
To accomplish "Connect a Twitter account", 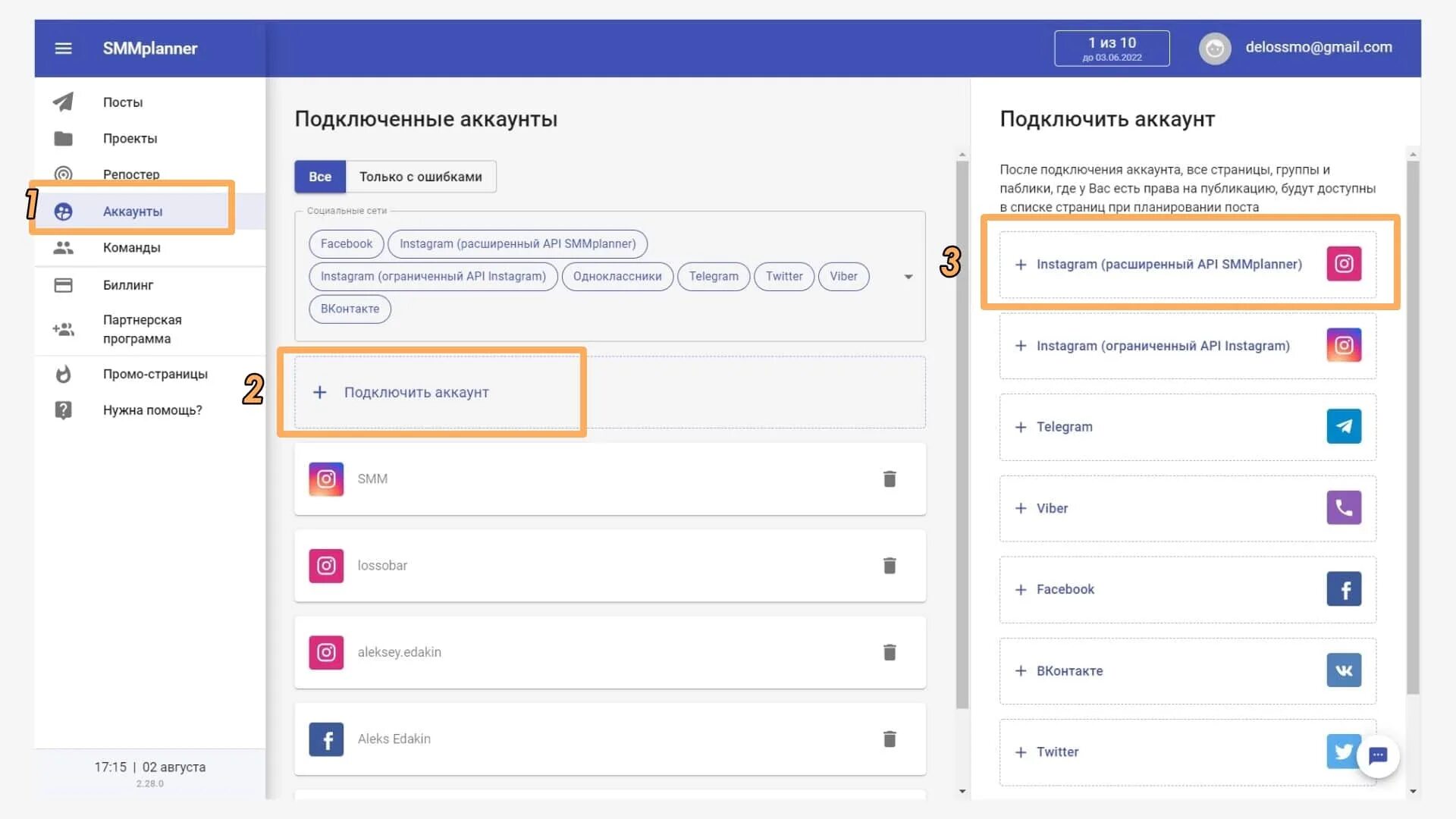I will tap(1188, 752).
